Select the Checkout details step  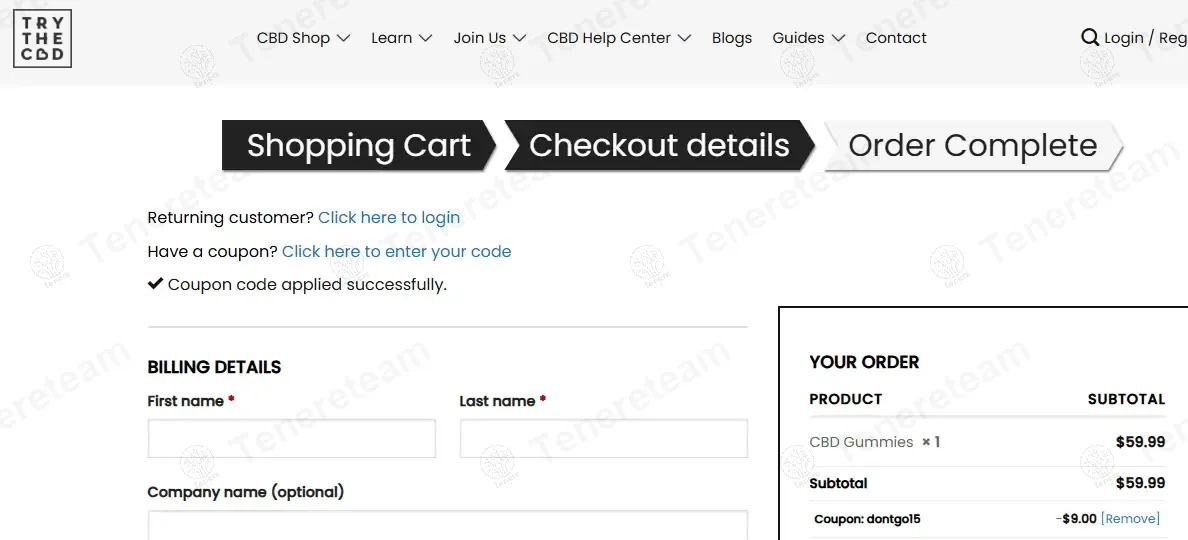pyautogui.click(x=659, y=146)
